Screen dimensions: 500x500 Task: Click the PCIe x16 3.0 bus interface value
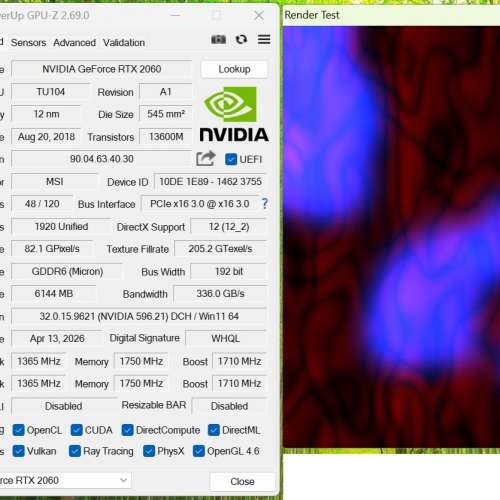[x=200, y=204]
